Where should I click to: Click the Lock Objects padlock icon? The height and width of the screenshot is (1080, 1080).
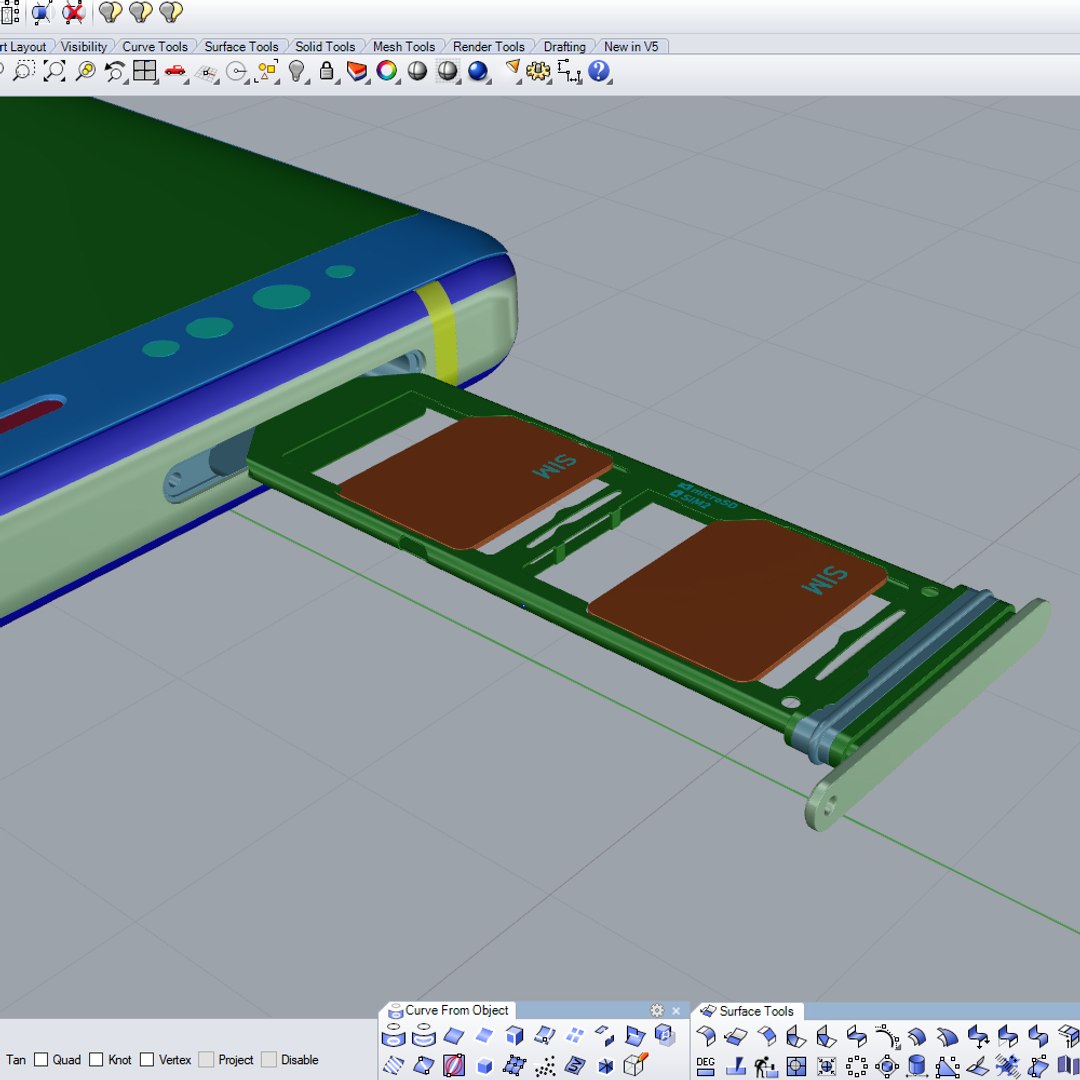pyautogui.click(x=326, y=71)
